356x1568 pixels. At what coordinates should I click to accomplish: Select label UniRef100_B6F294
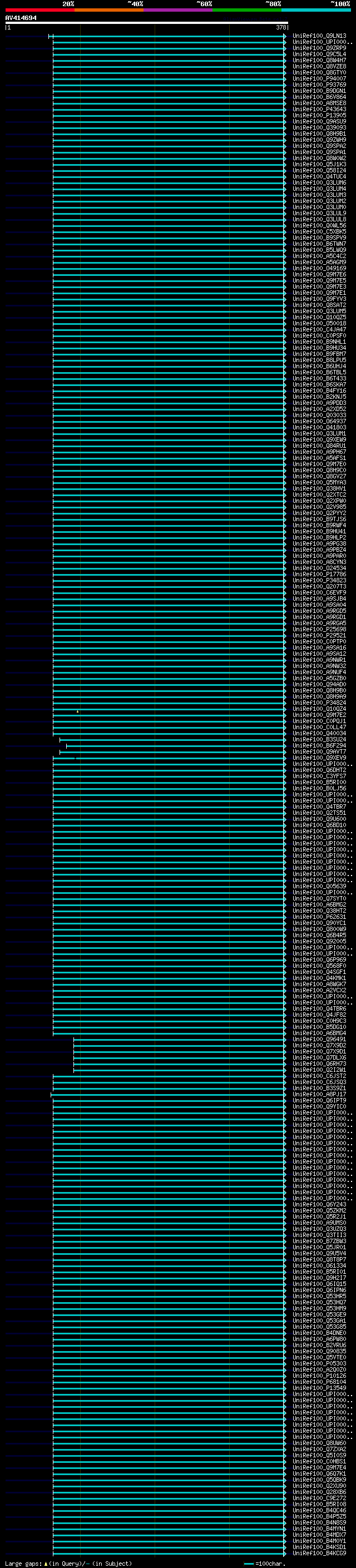pos(319,746)
